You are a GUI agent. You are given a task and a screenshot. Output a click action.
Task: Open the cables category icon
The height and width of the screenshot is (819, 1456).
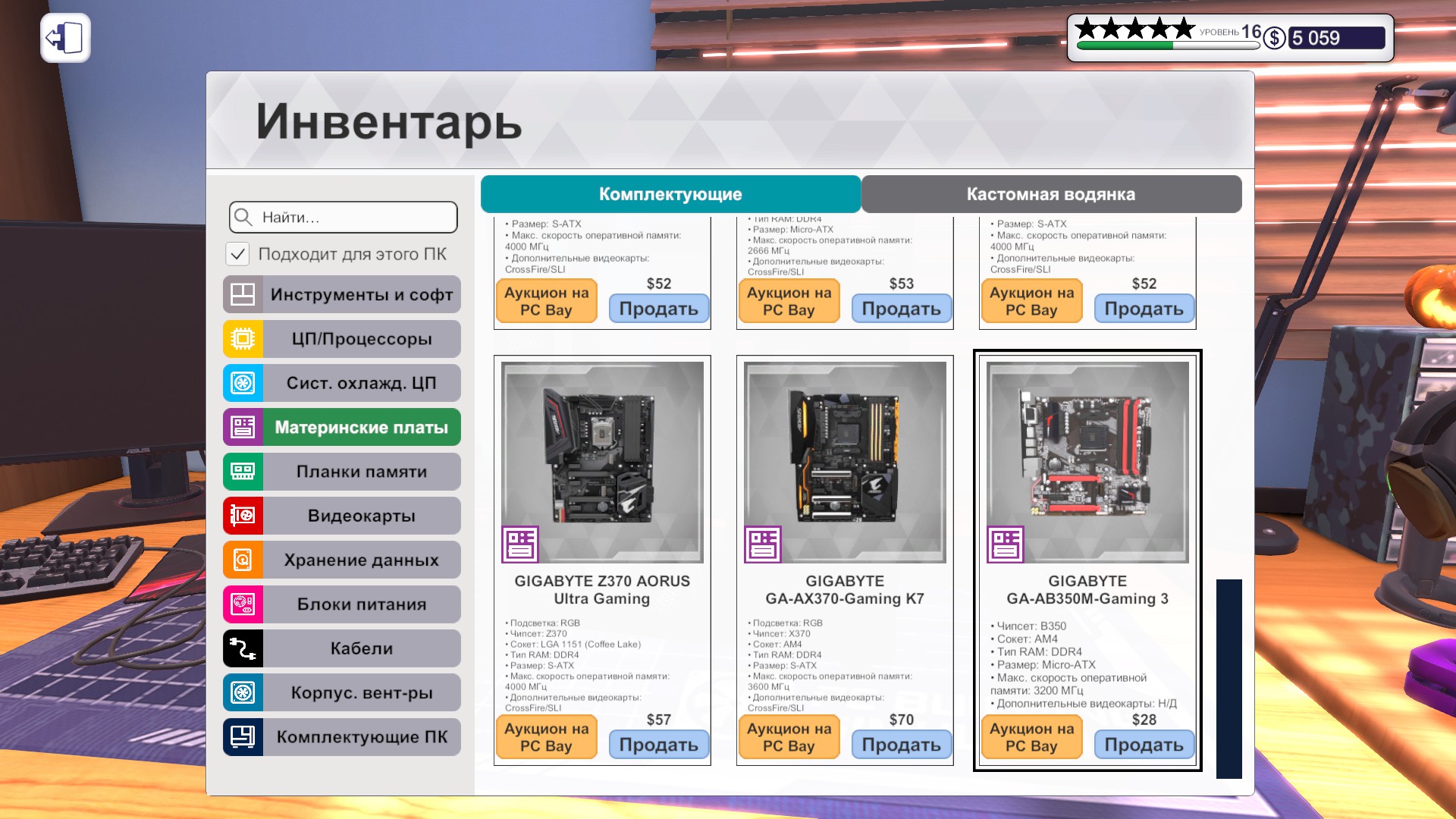(243, 648)
